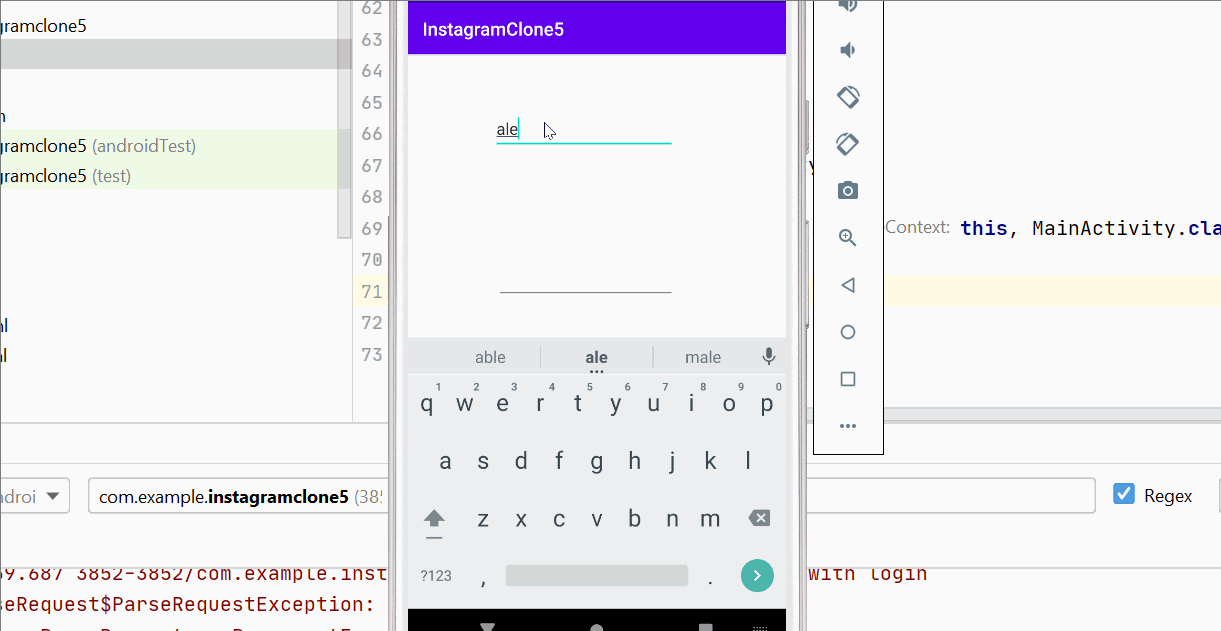Click the empty second text field in app
Screen dimensions: 1221x631
coord(585,279)
